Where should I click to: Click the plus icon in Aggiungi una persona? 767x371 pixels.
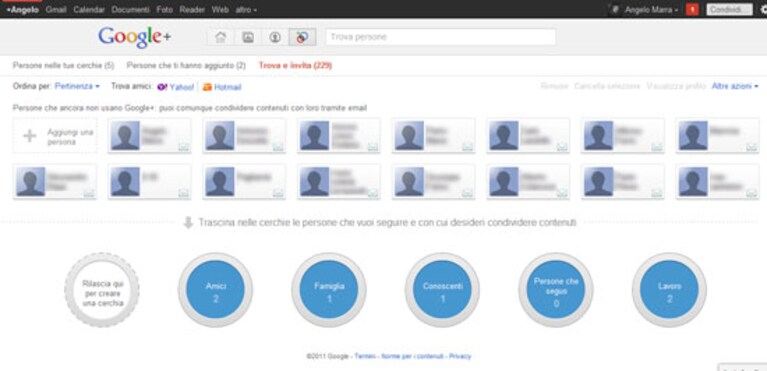point(30,136)
